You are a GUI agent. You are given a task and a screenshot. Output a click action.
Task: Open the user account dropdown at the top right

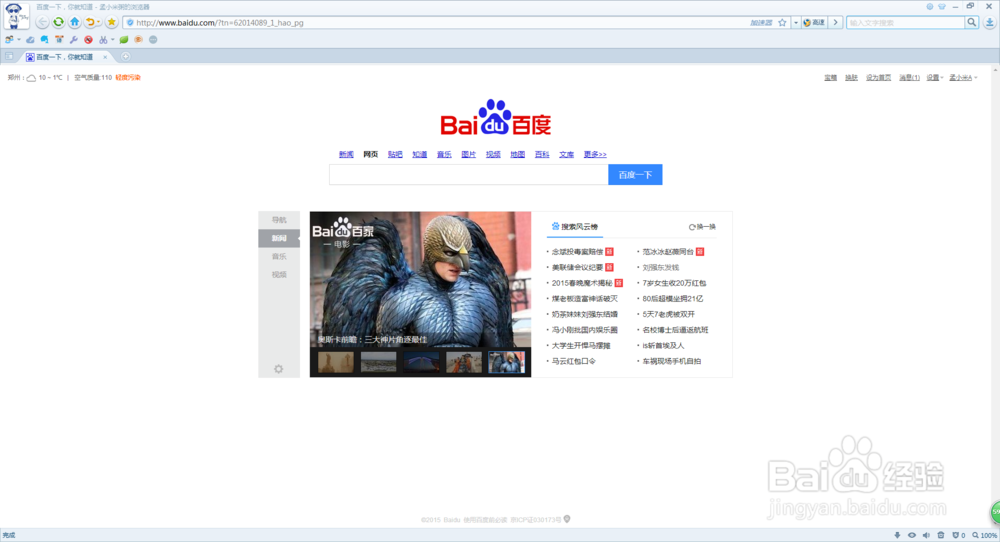click(963, 78)
